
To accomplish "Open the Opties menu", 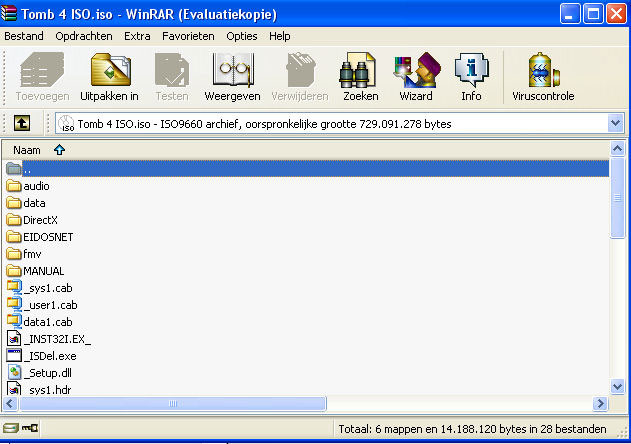I will tap(241, 36).
